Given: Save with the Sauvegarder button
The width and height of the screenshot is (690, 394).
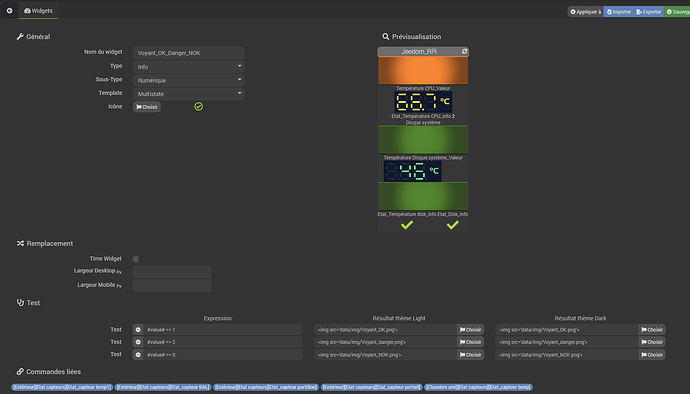Looking at the screenshot, I should coord(677,12).
